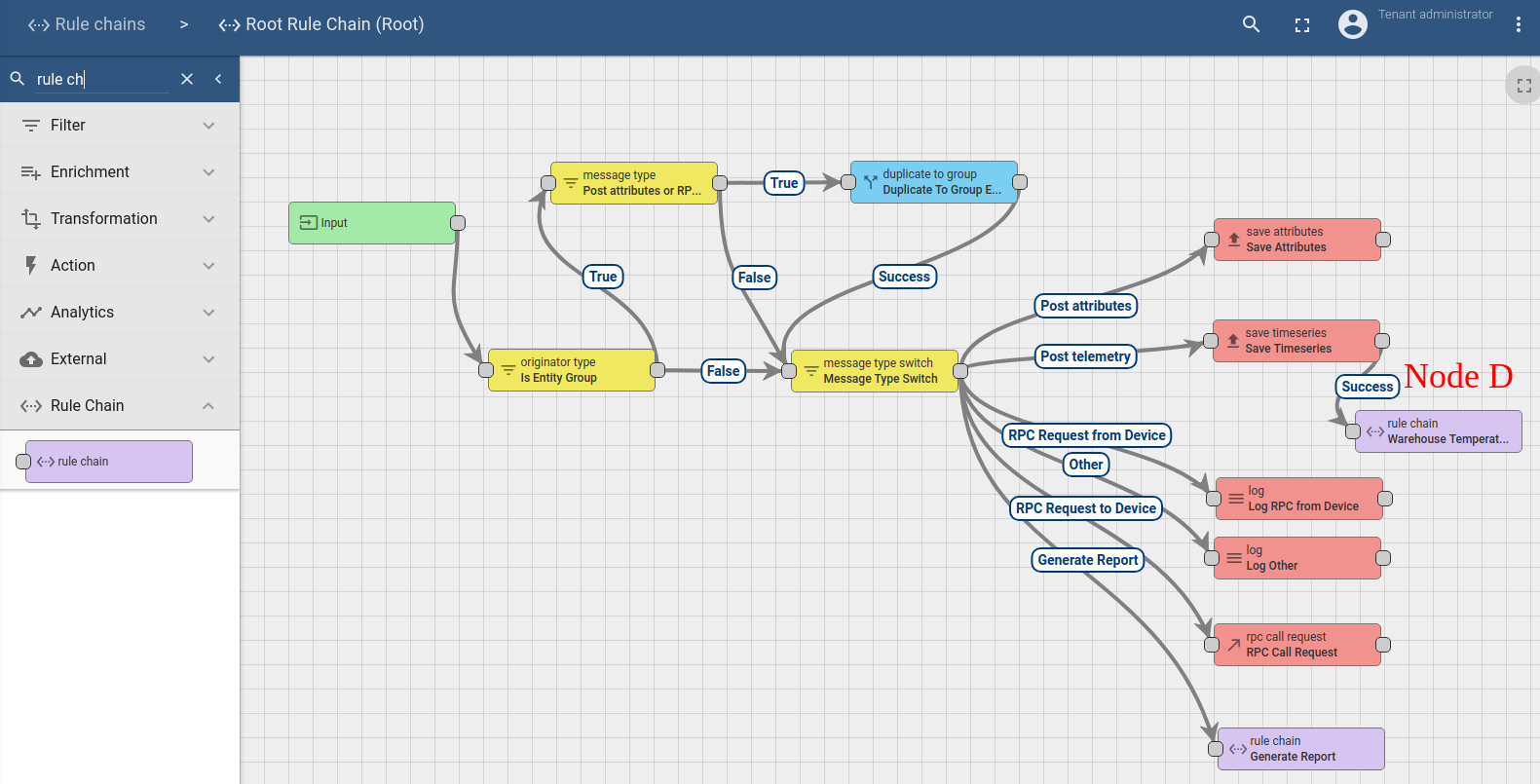Select the rule chain node in library
This screenshot has width=1540, height=784.
click(x=109, y=462)
